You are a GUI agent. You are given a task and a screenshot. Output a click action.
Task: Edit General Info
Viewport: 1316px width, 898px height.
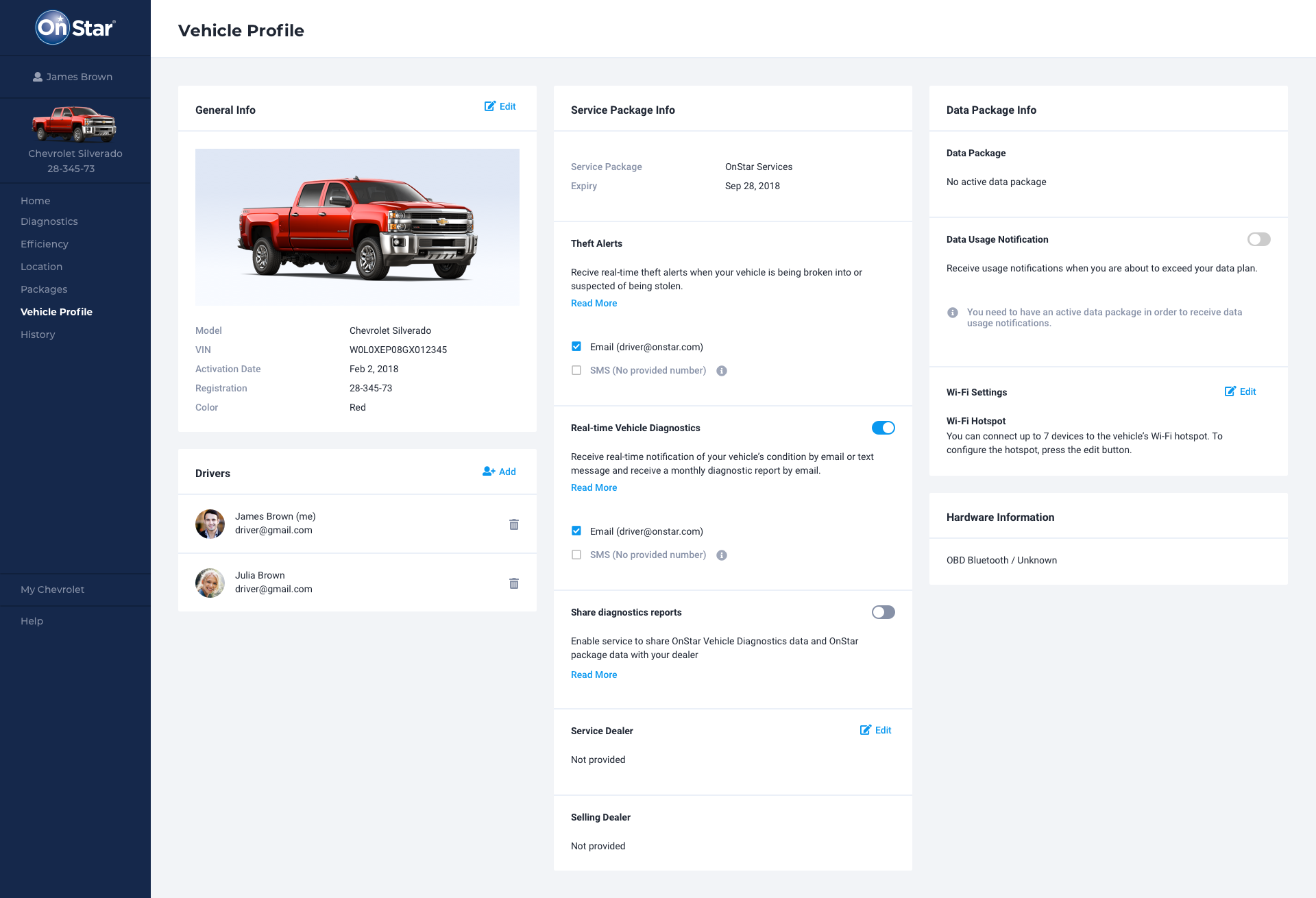pyautogui.click(x=500, y=106)
